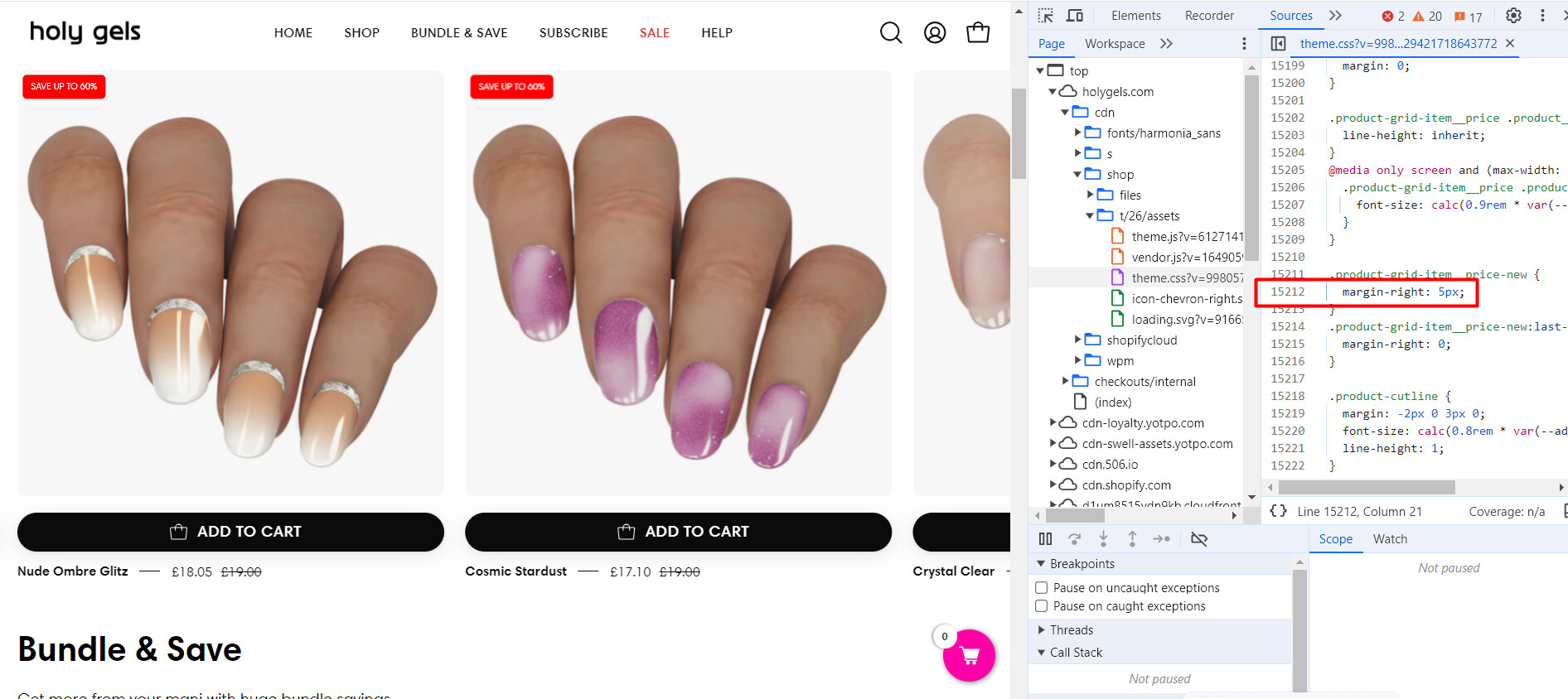Image resolution: width=1568 pixels, height=699 pixels.
Task: Open the shopping bag icon in header
Action: coord(978,32)
